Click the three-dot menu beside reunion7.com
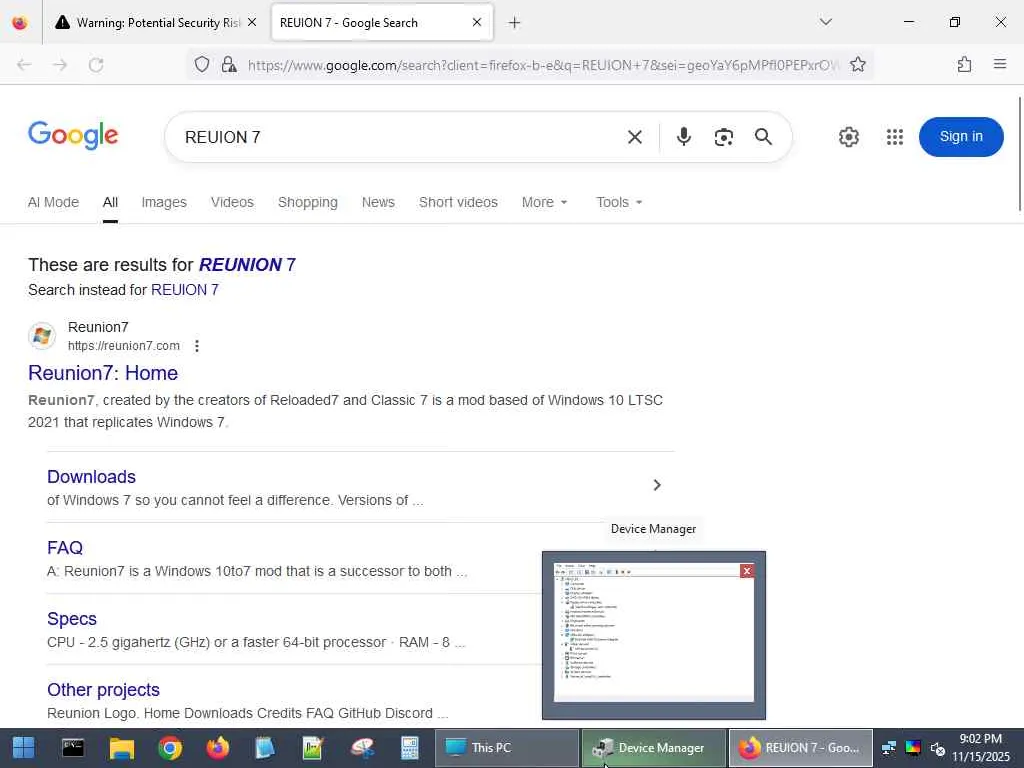The height and width of the screenshot is (768, 1024). 197,345
